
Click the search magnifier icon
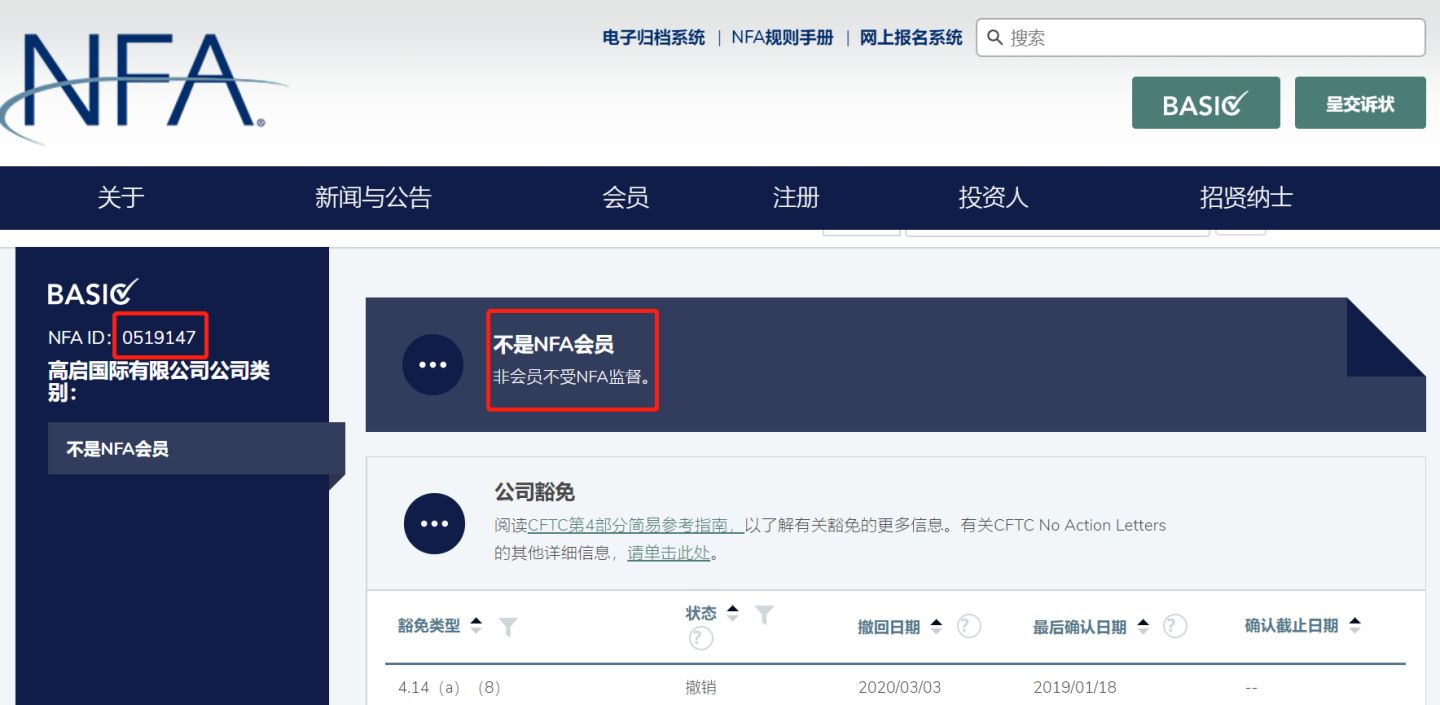pos(994,38)
